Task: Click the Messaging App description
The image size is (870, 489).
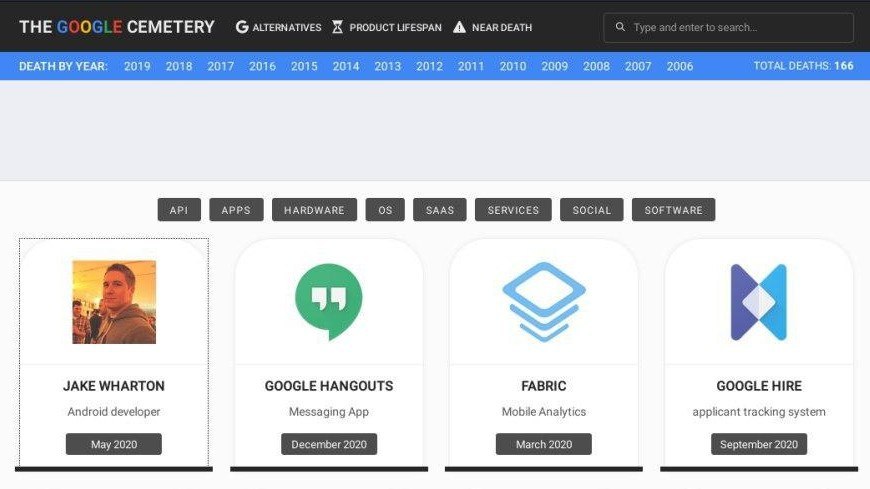Action: (x=328, y=412)
